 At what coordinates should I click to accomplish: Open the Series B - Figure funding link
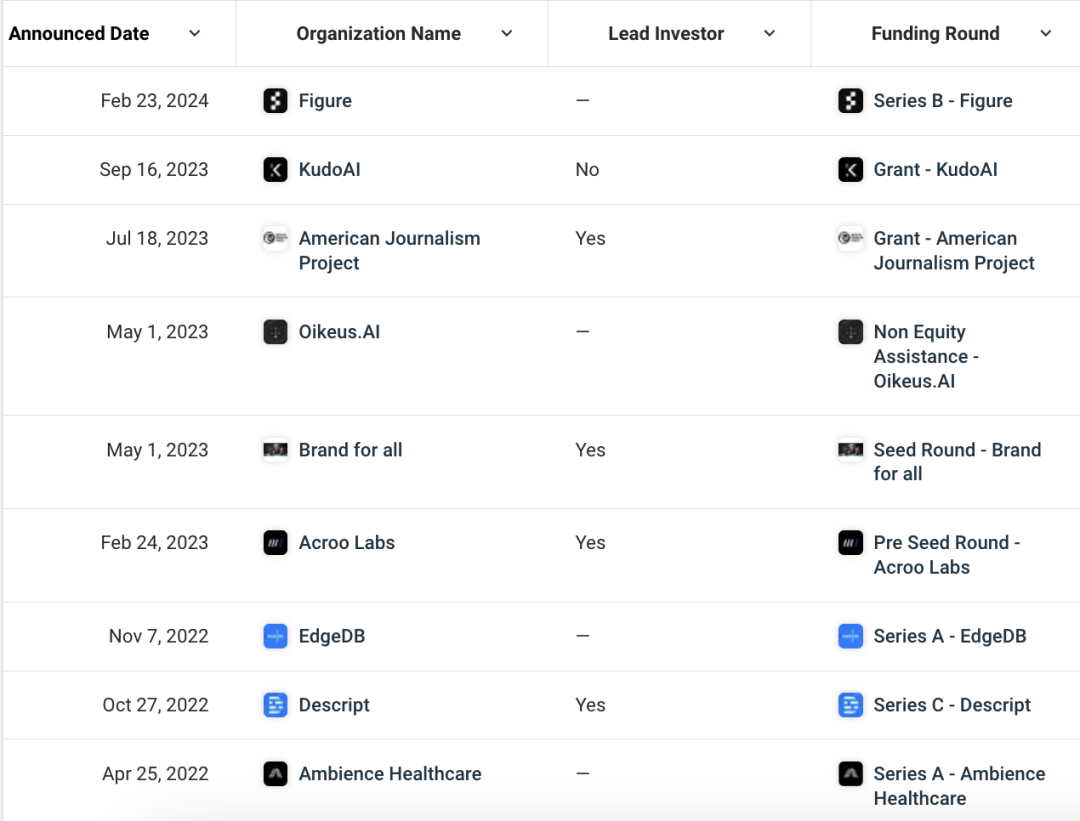point(942,101)
